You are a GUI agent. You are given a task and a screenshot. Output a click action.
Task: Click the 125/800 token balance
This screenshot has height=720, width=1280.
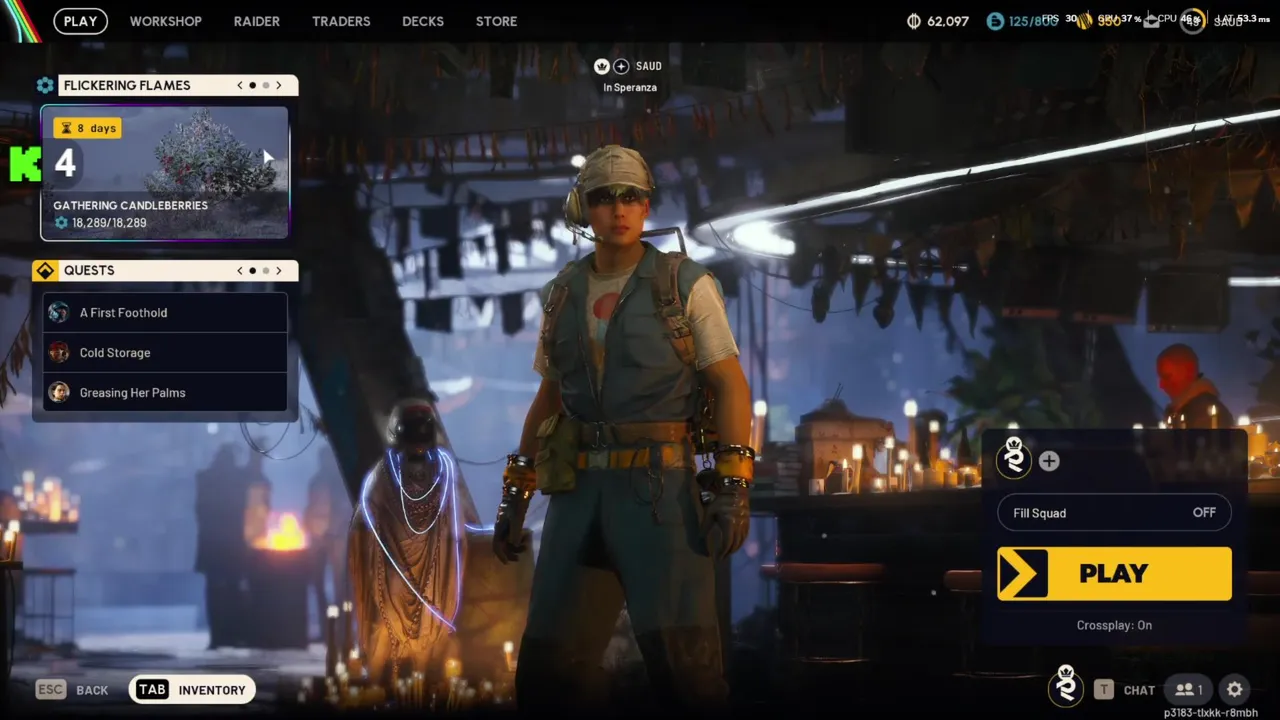[1034, 21]
